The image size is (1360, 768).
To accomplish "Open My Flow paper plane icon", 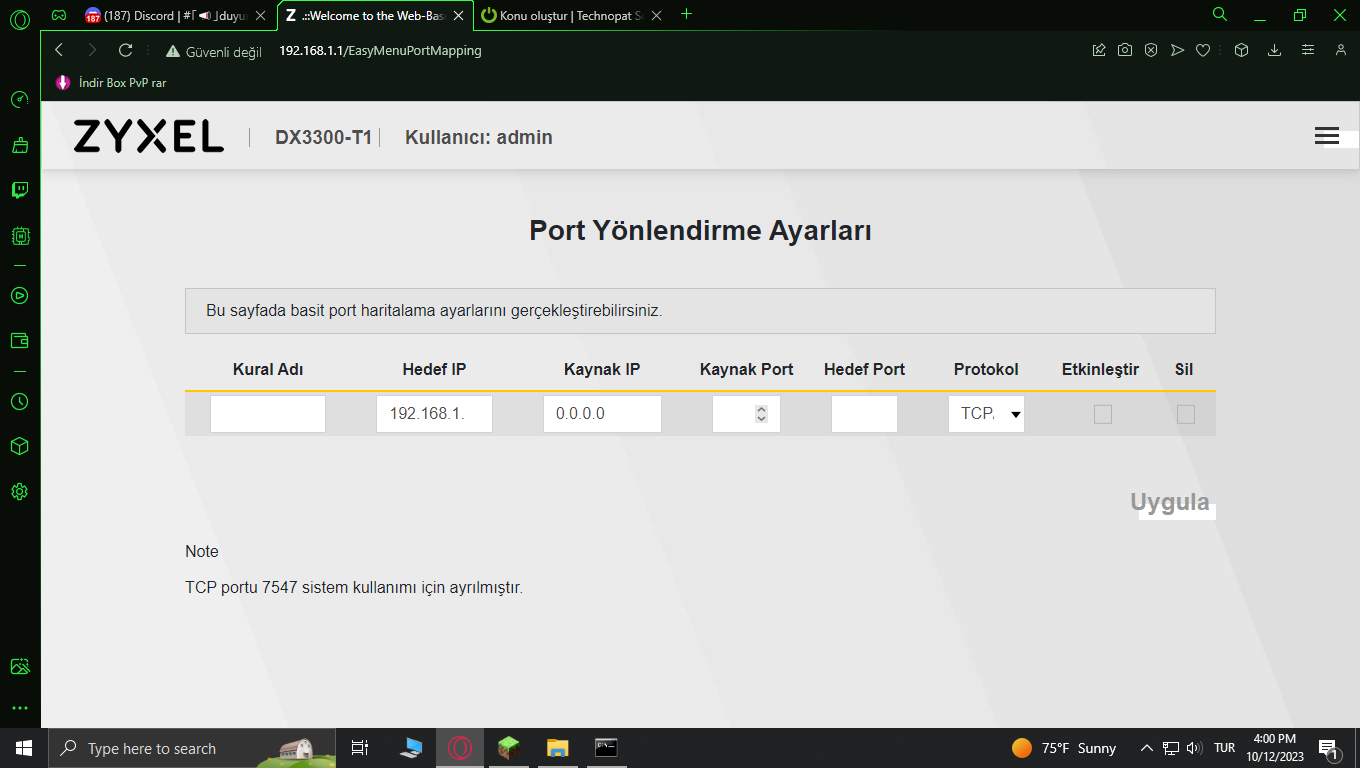I will click(x=1177, y=50).
